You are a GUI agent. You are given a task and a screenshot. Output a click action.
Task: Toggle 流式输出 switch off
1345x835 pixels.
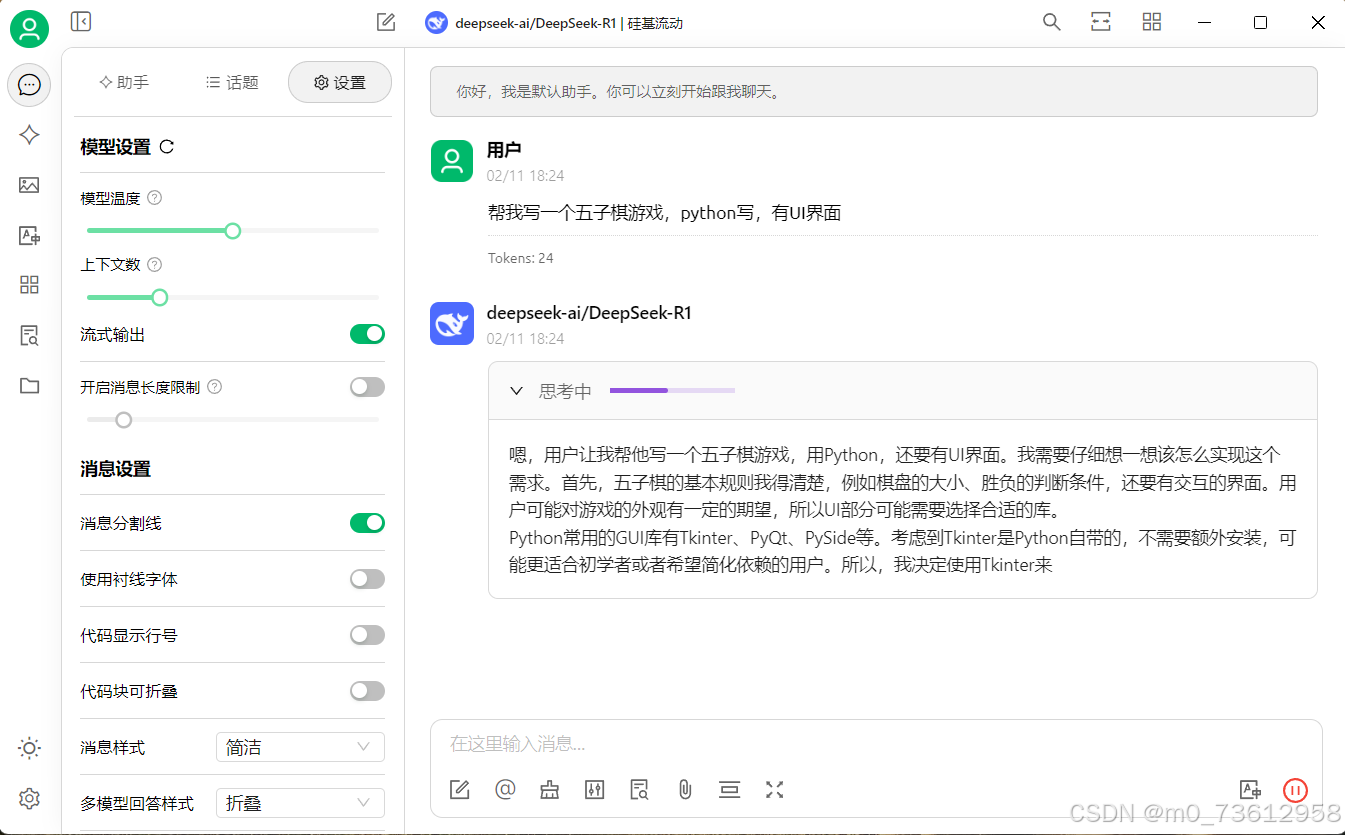[x=367, y=334]
